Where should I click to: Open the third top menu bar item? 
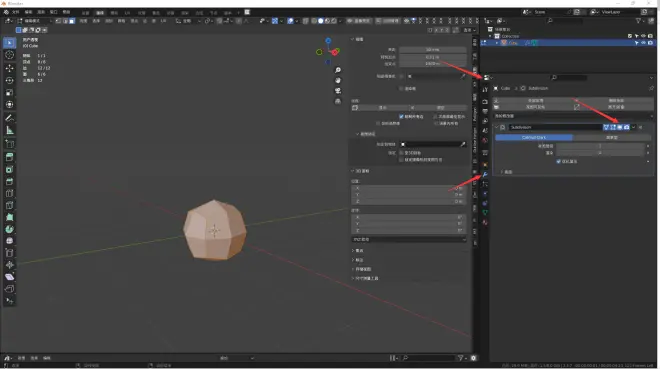click(x=41, y=12)
